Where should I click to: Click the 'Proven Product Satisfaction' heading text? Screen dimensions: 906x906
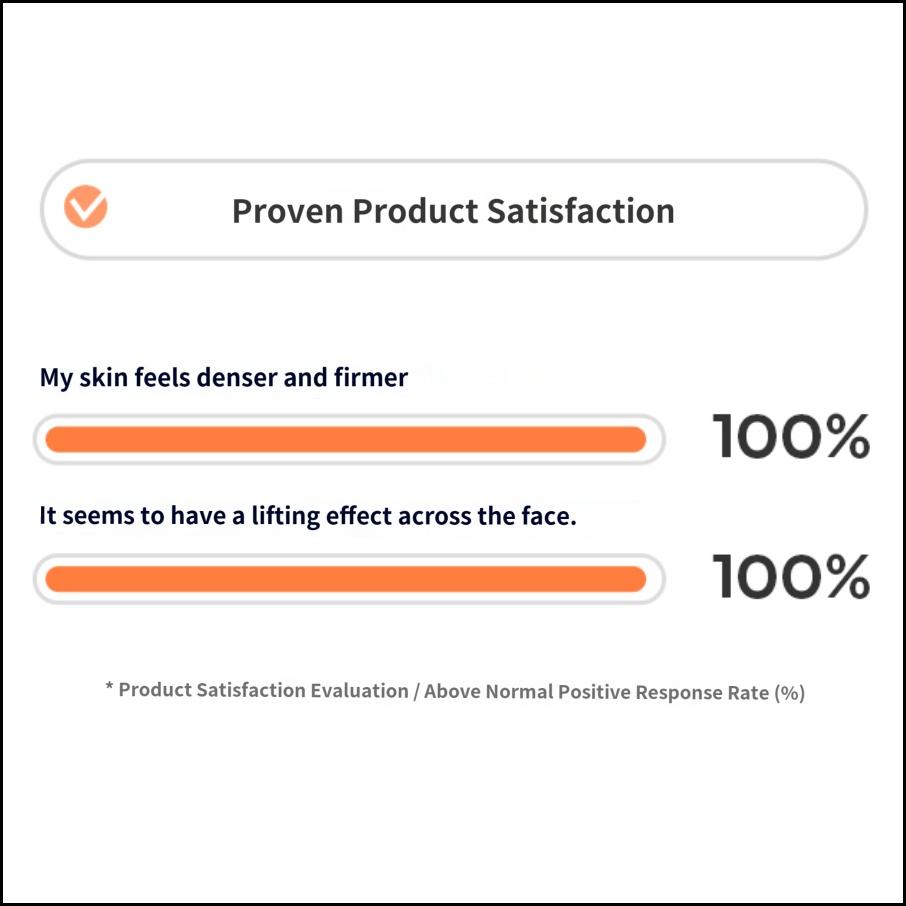pyautogui.click(x=453, y=211)
